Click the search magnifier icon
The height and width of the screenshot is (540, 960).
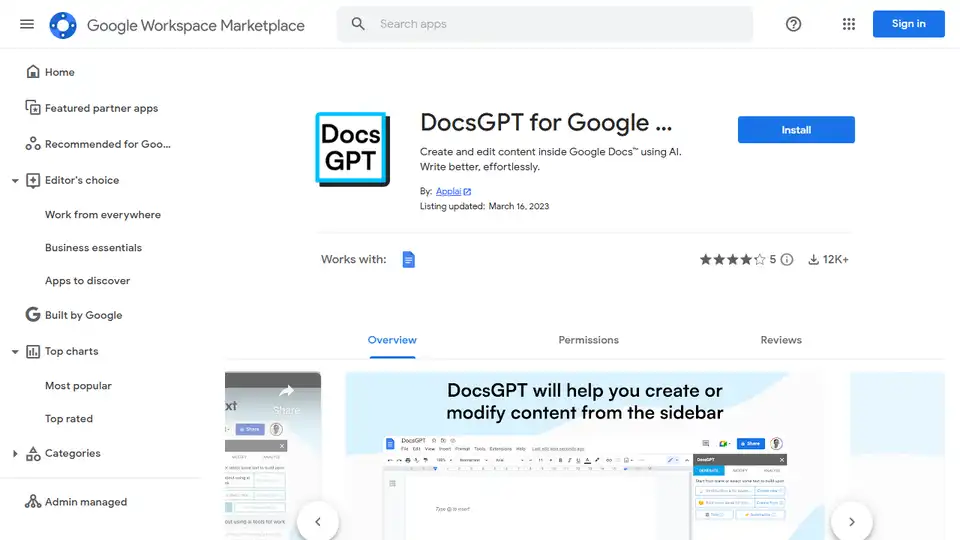coord(358,24)
